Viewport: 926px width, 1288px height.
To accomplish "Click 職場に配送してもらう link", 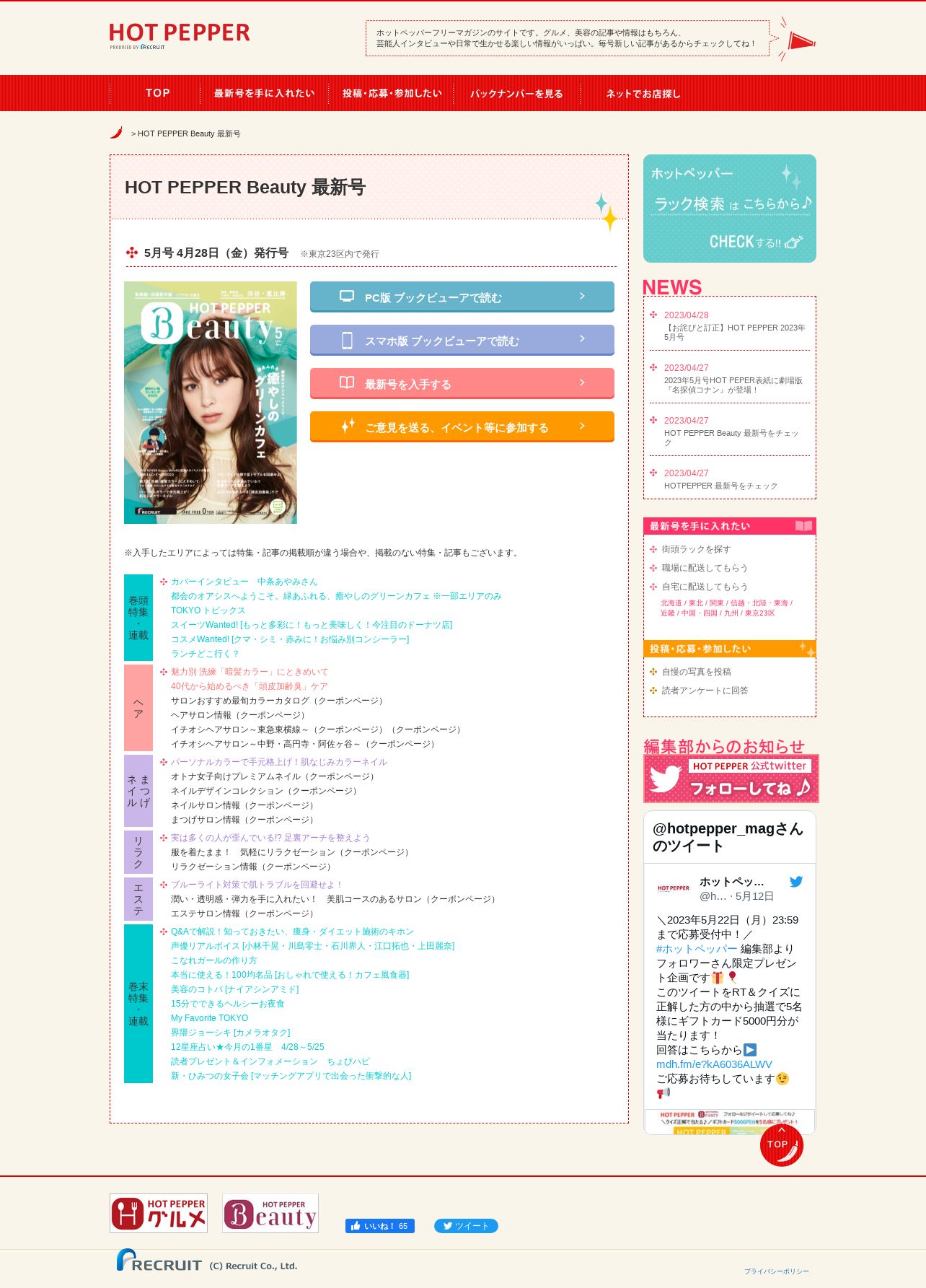I will (x=705, y=568).
